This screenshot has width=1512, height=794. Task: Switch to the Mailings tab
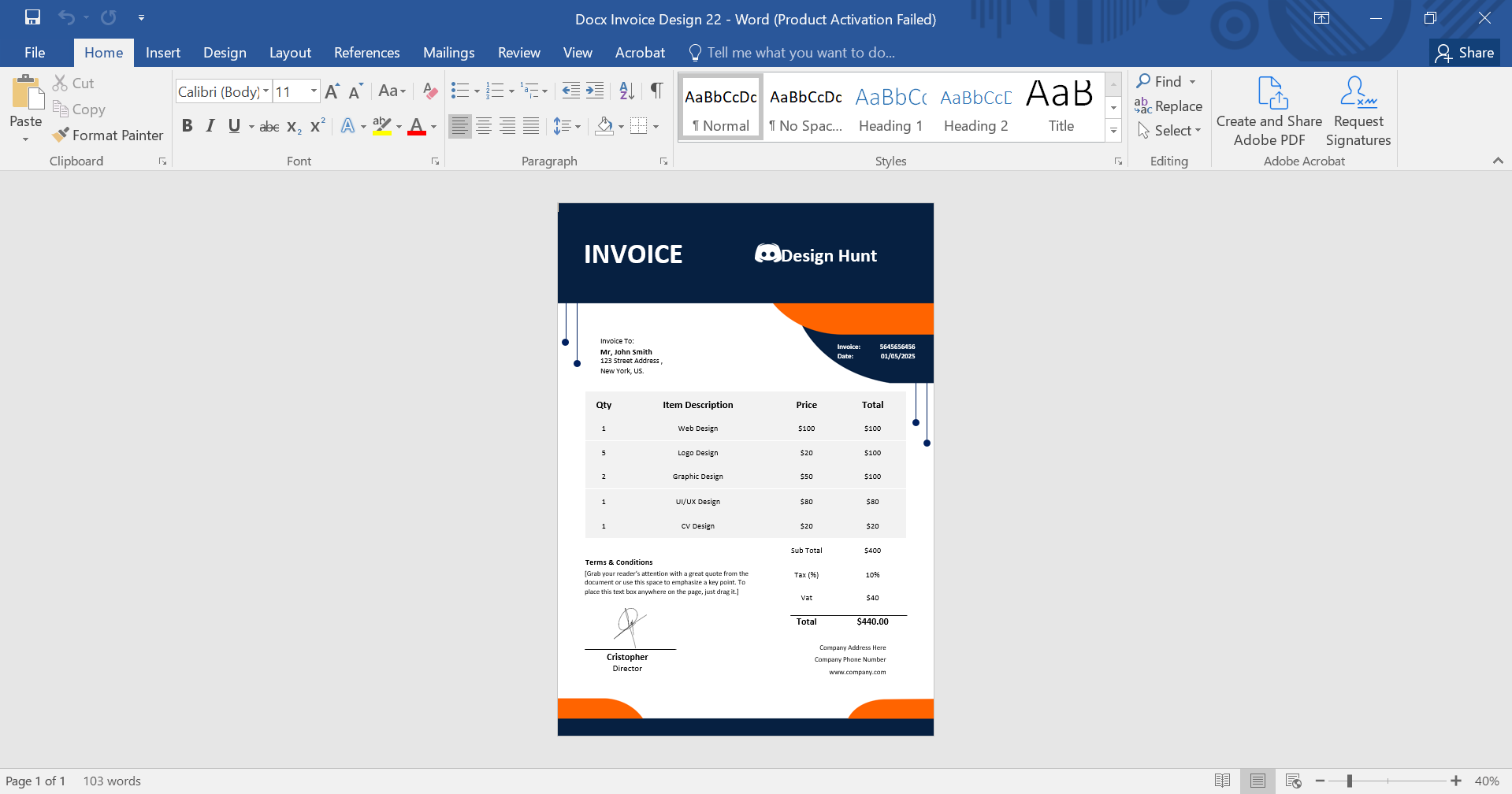click(x=448, y=53)
